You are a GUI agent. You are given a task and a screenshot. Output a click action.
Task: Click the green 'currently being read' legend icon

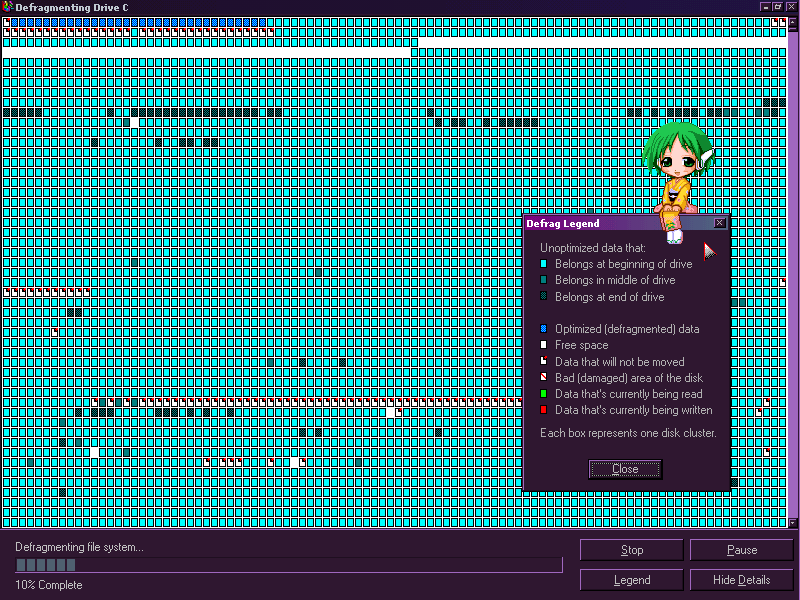click(543, 394)
